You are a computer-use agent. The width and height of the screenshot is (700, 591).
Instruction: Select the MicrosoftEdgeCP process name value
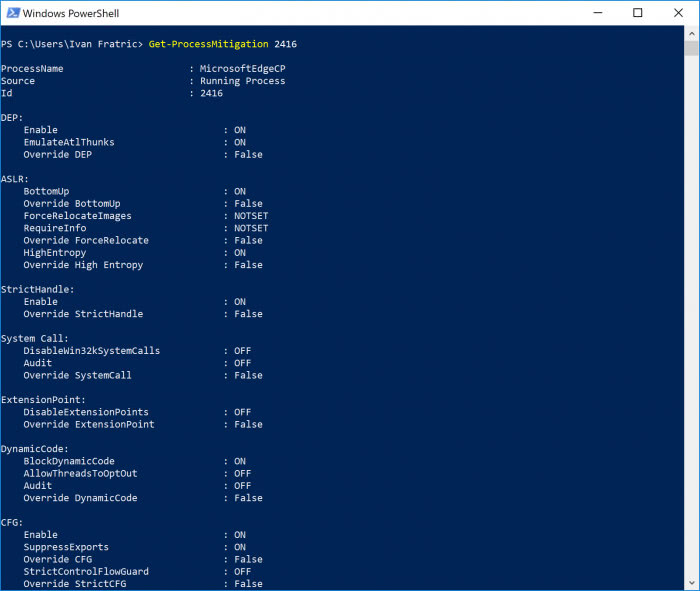235,69
